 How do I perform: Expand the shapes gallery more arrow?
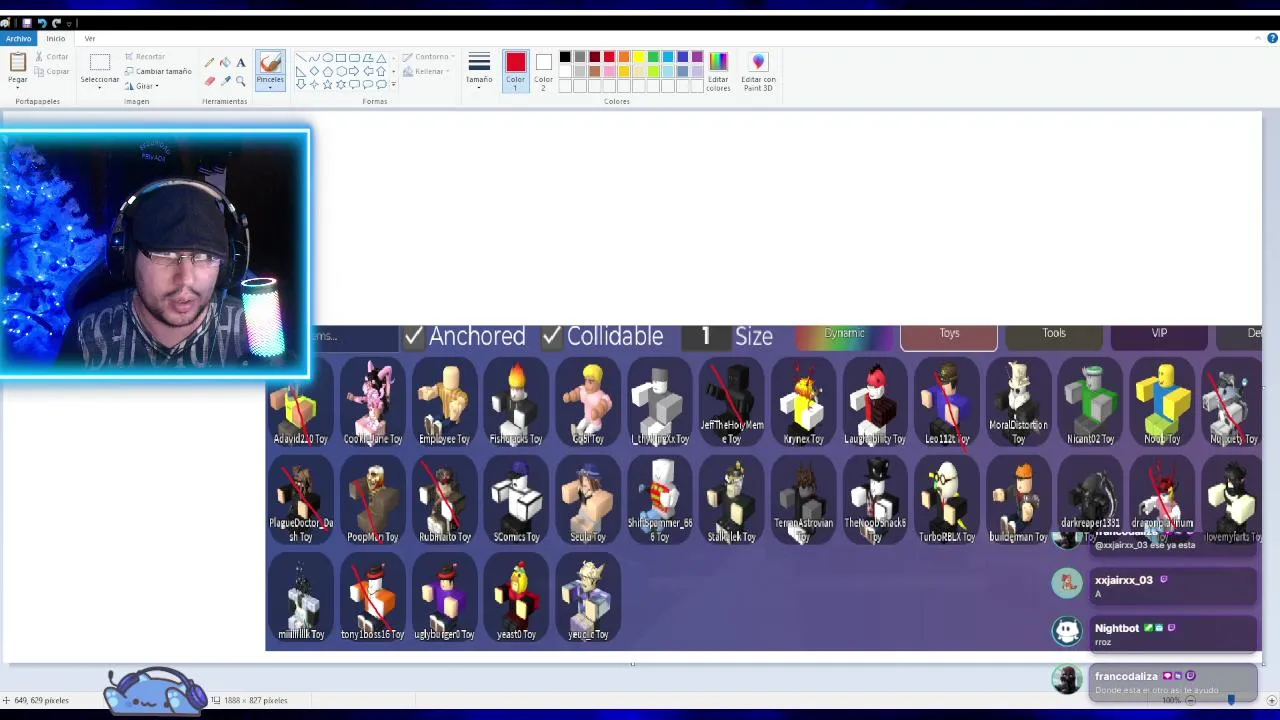(393, 84)
